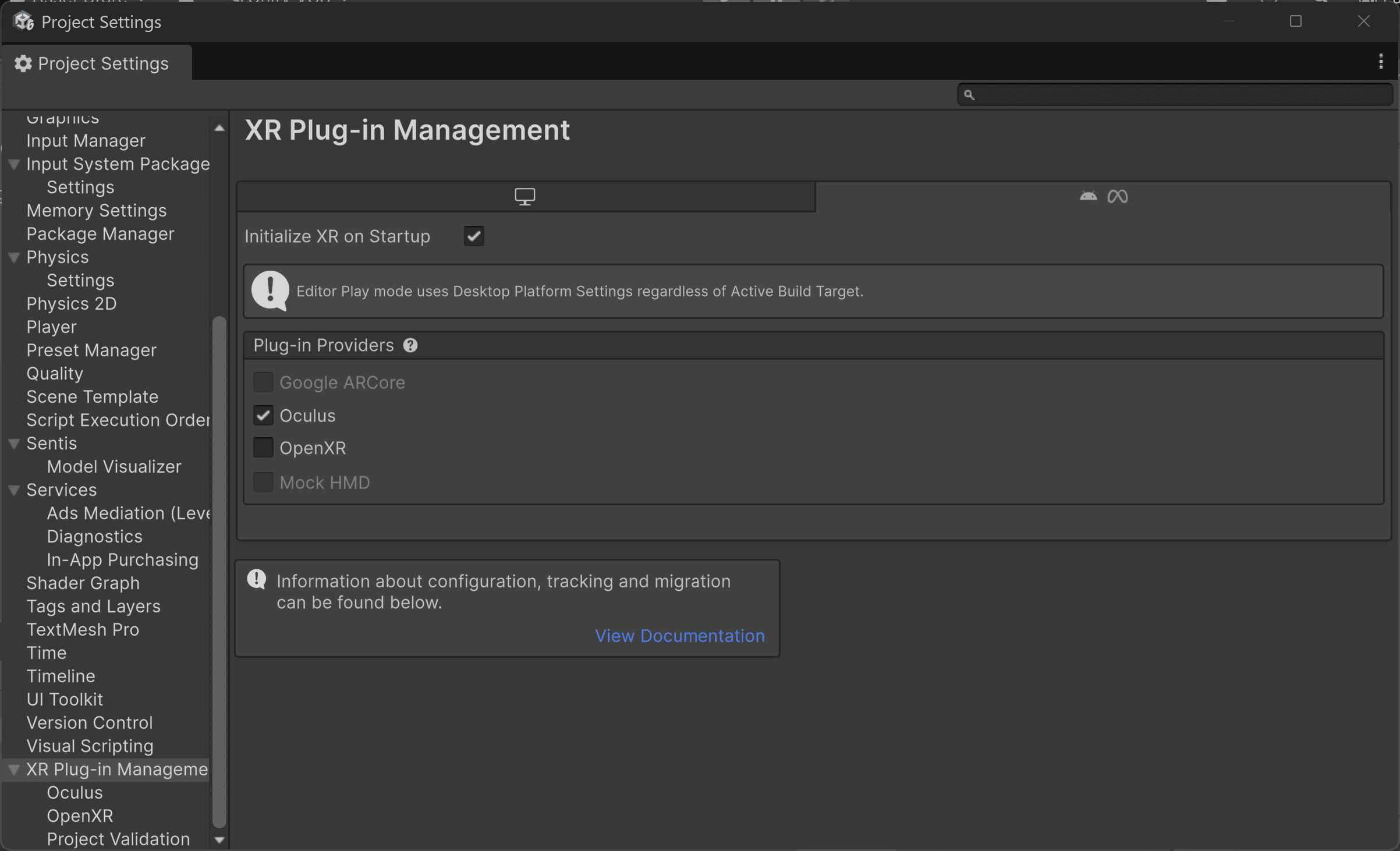The height and width of the screenshot is (851, 1400).
Task: Select TextMesh Pro settings
Action: (83, 630)
